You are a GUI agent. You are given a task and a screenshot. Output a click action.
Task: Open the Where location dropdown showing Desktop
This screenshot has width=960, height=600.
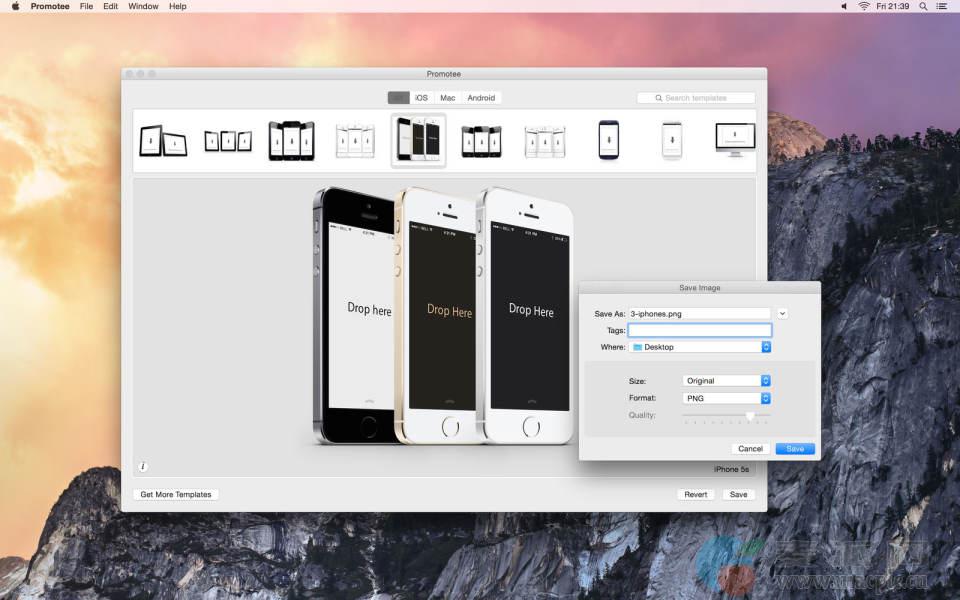pyautogui.click(x=700, y=347)
